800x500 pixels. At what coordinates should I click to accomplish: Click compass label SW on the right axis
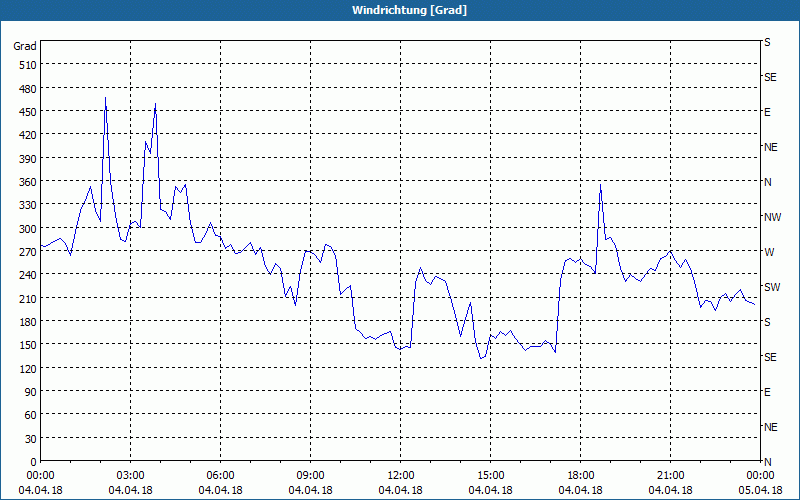772,287
